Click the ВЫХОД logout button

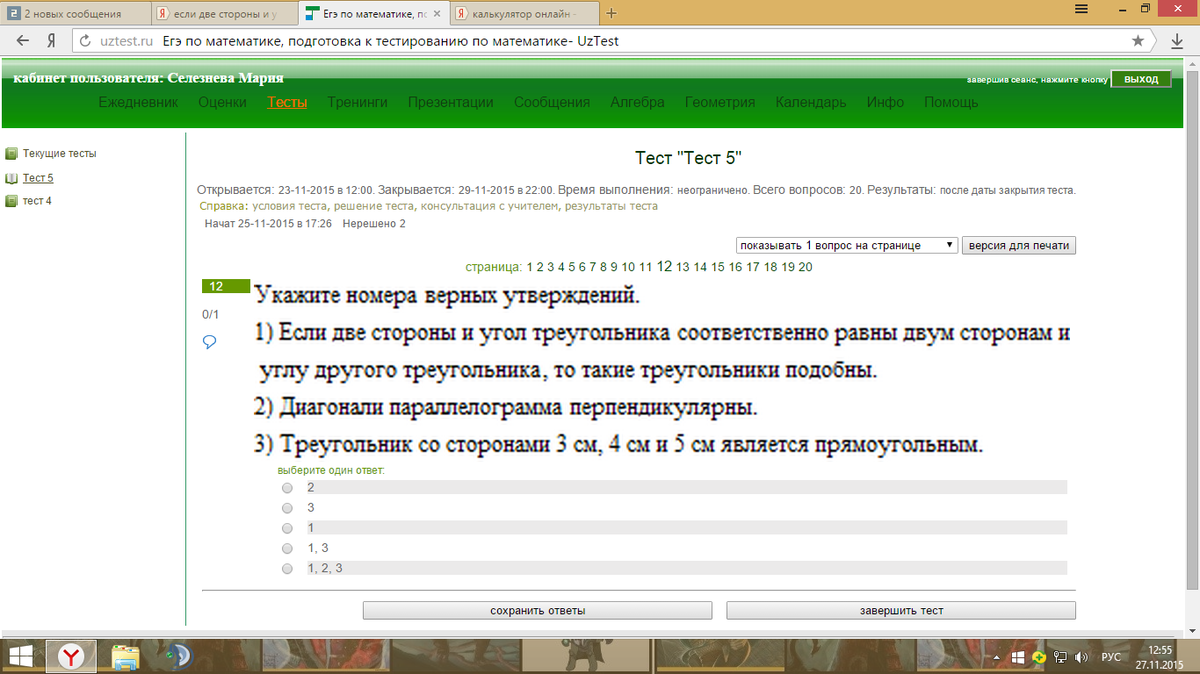[x=1141, y=79]
